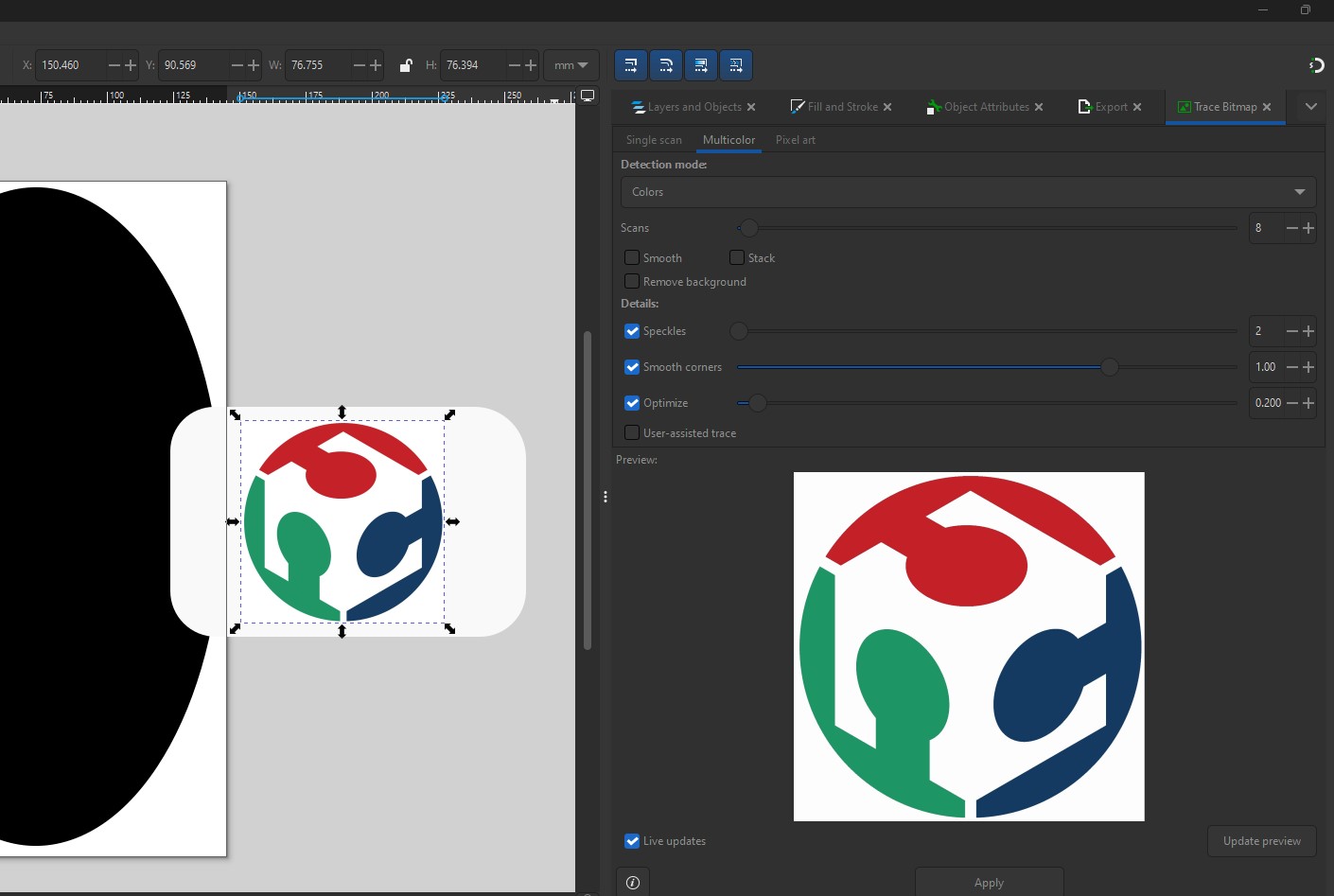Uncheck the Smooth corners option
The image size is (1334, 896).
pyautogui.click(x=632, y=367)
